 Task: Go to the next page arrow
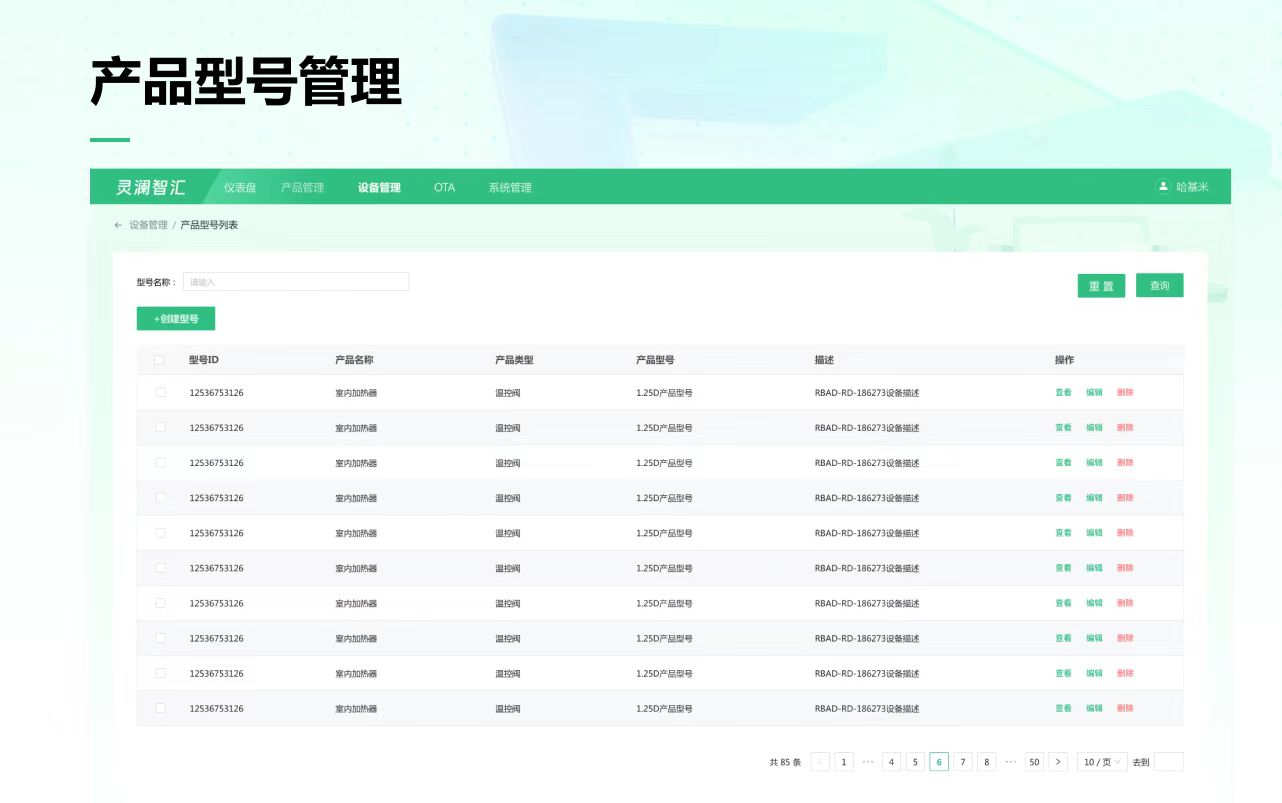tap(1059, 762)
